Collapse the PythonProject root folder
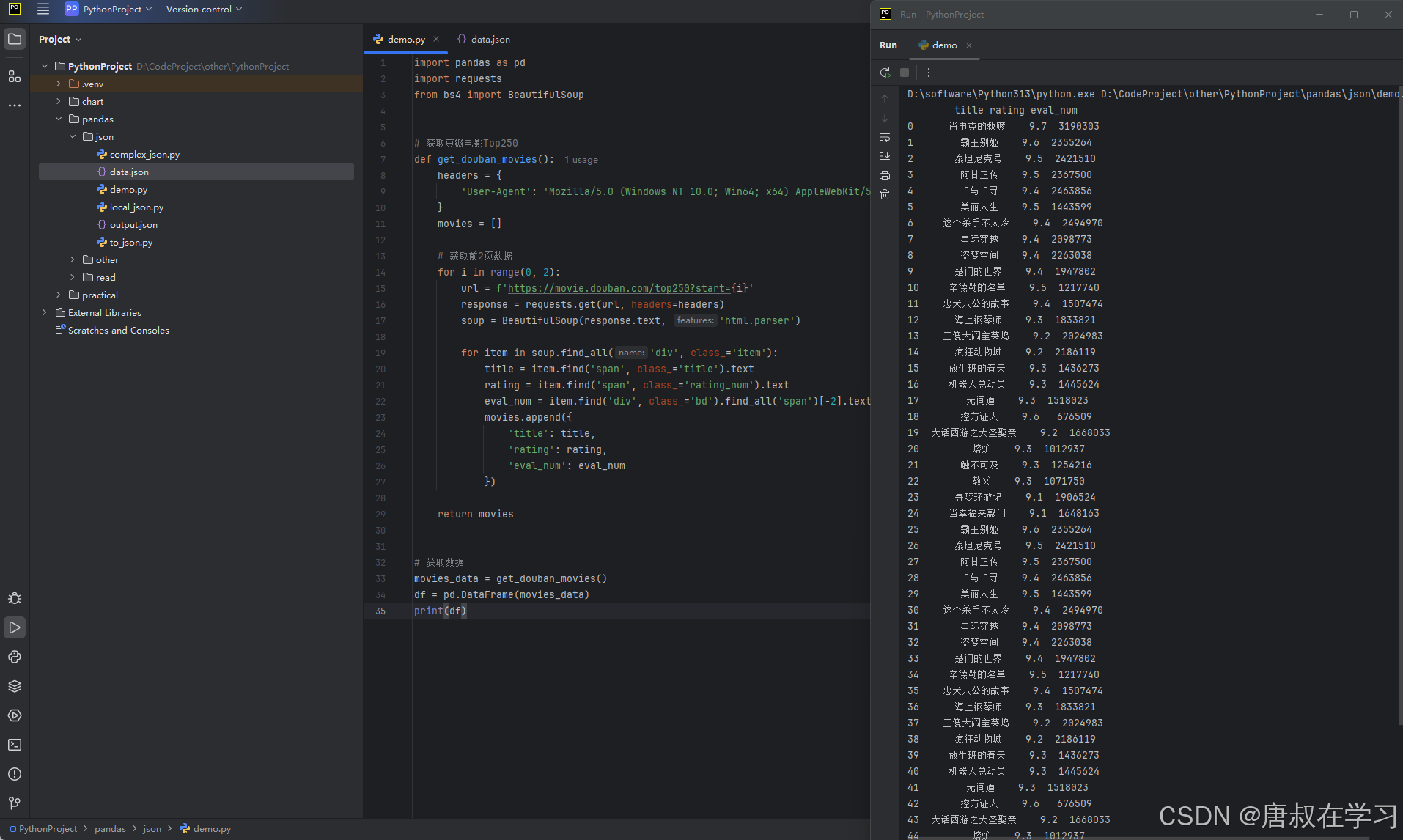The image size is (1403, 840). [45, 66]
